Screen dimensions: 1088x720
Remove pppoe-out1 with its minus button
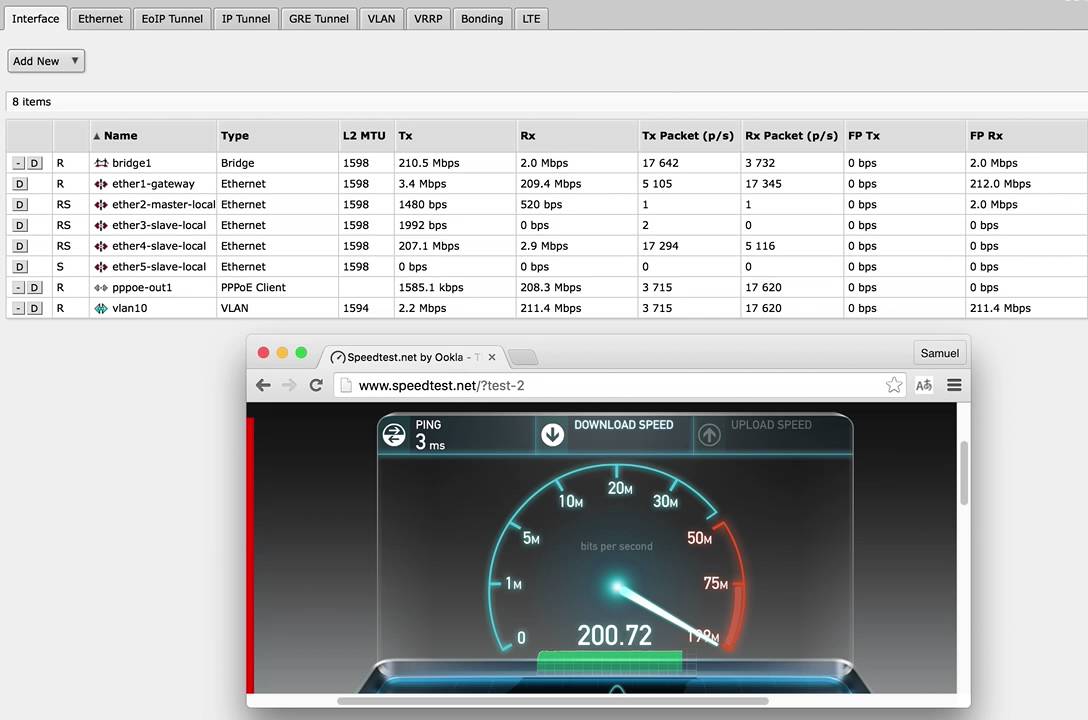(19, 288)
